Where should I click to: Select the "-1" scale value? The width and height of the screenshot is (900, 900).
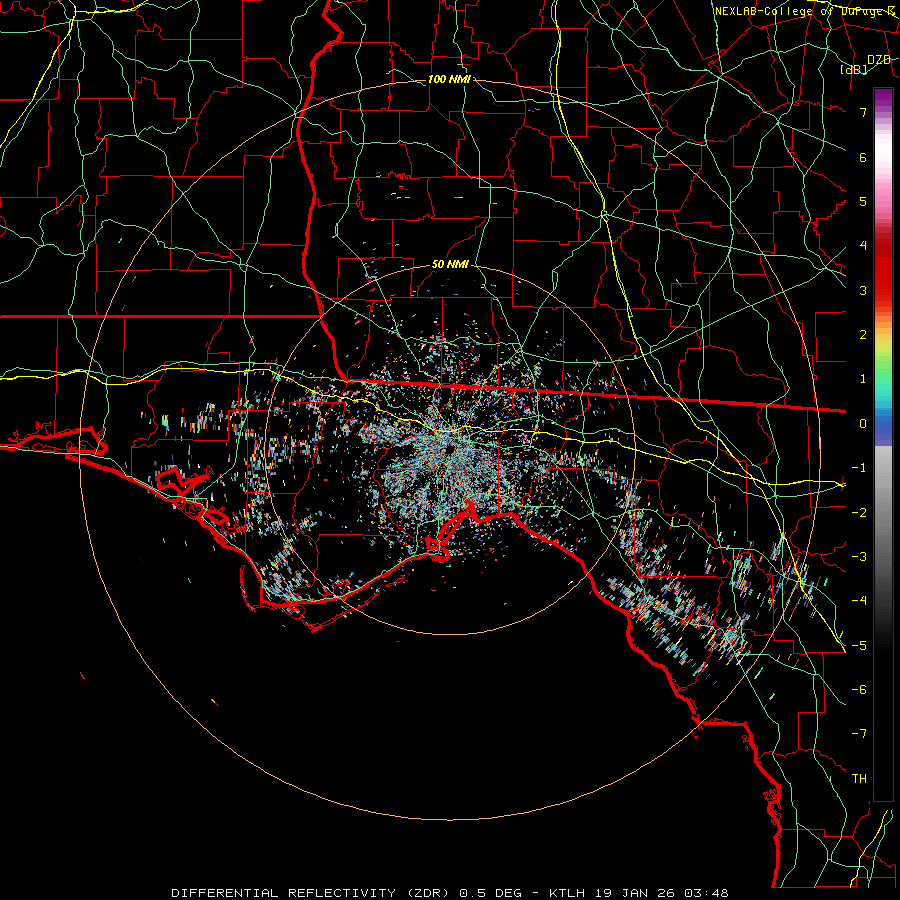[x=859, y=468]
